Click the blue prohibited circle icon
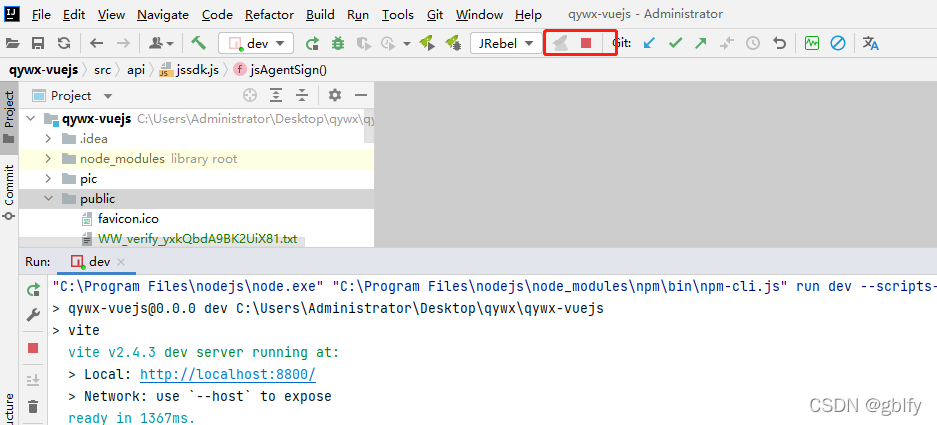 (x=838, y=43)
